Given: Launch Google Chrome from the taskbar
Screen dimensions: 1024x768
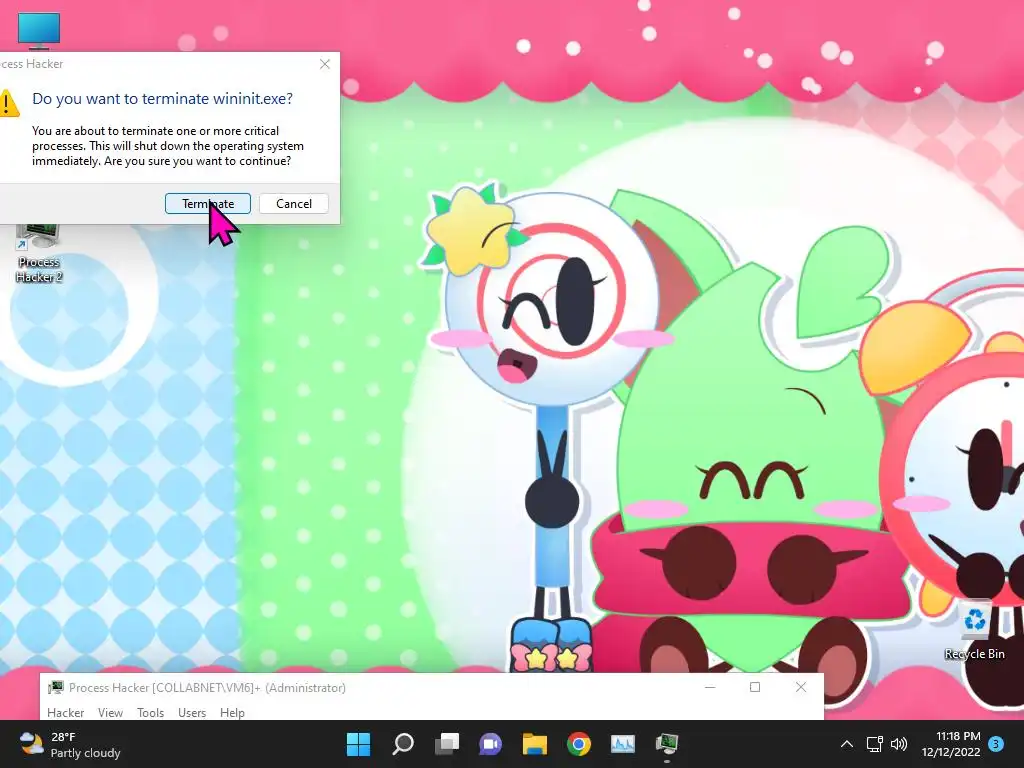Looking at the screenshot, I should (579, 744).
